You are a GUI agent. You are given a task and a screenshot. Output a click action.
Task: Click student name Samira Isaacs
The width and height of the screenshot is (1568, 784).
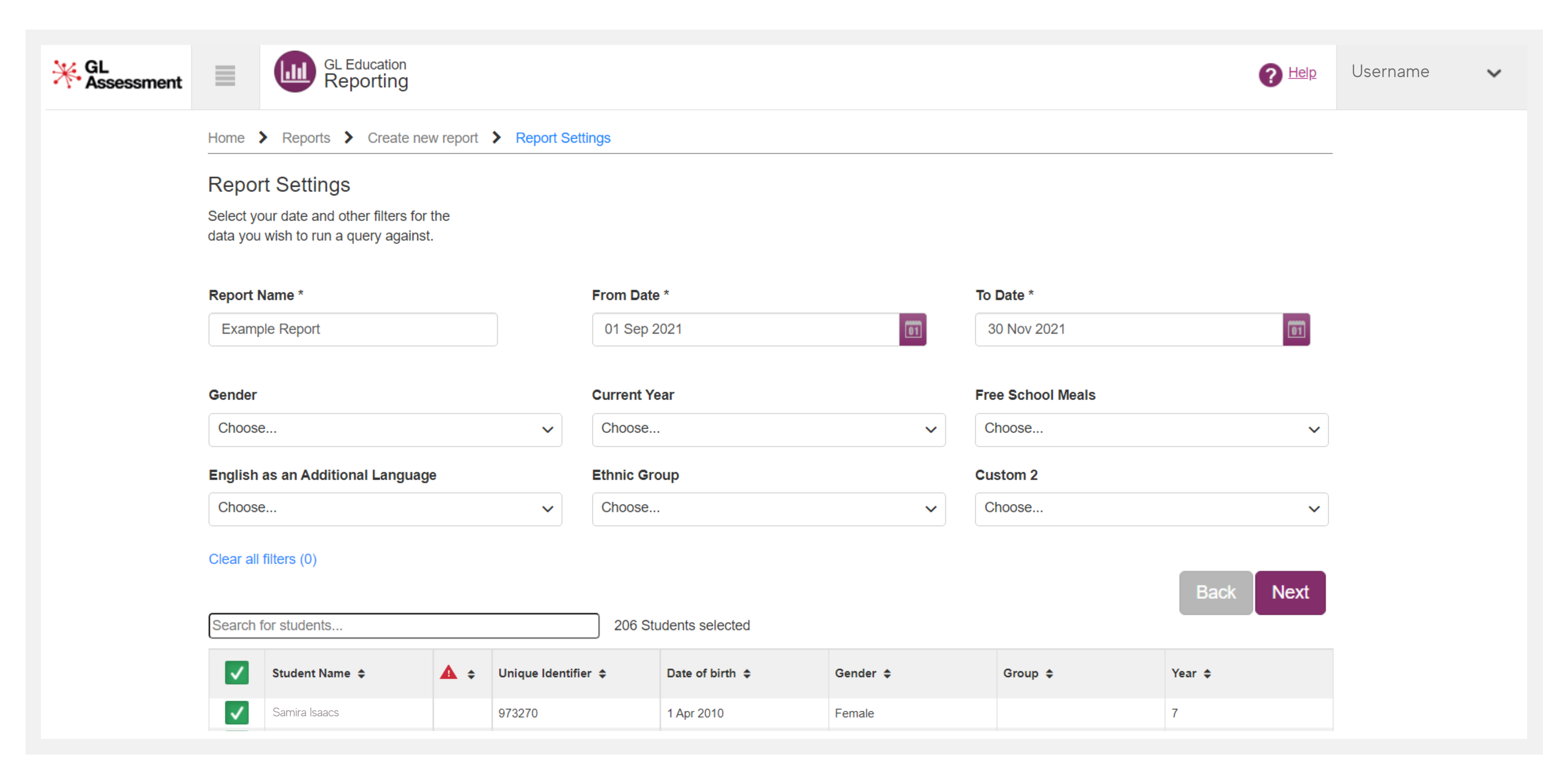[x=305, y=712]
